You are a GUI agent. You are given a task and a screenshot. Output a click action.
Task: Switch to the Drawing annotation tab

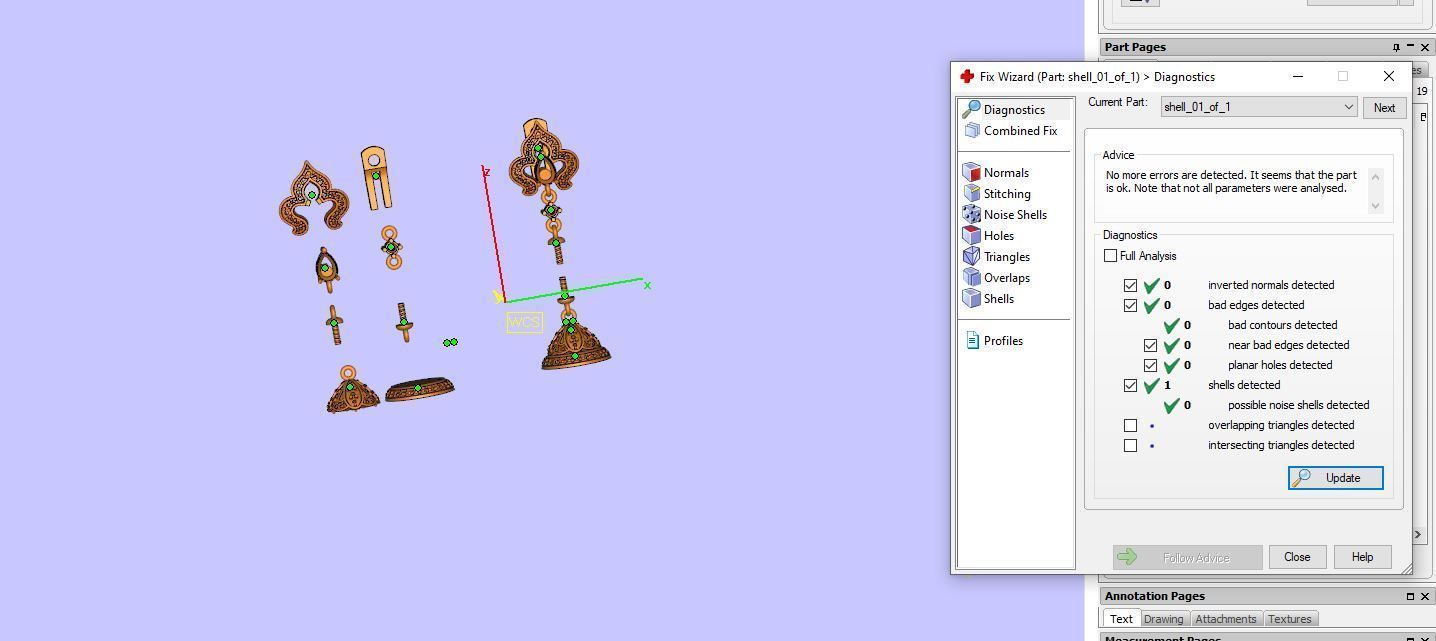pyautogui.click(x=1163, y=619)
